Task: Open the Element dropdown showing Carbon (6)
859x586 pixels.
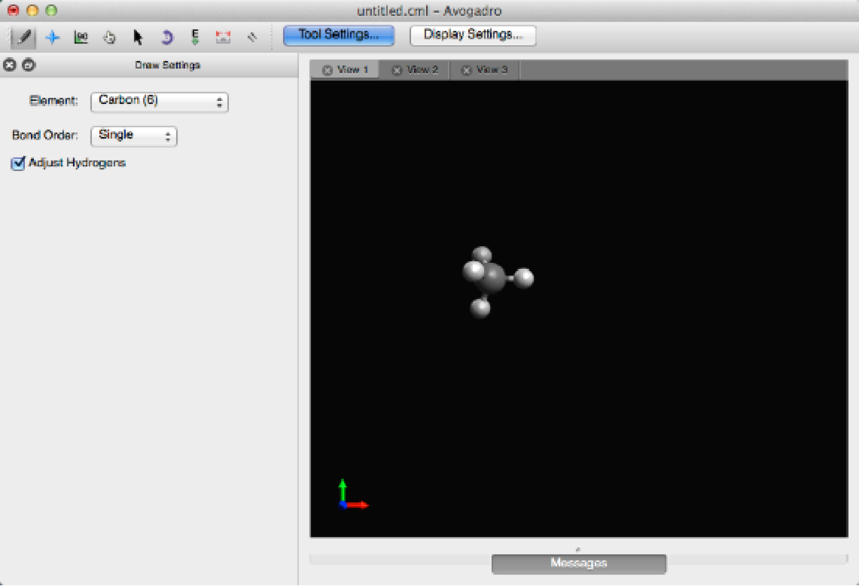Action: 159,101
